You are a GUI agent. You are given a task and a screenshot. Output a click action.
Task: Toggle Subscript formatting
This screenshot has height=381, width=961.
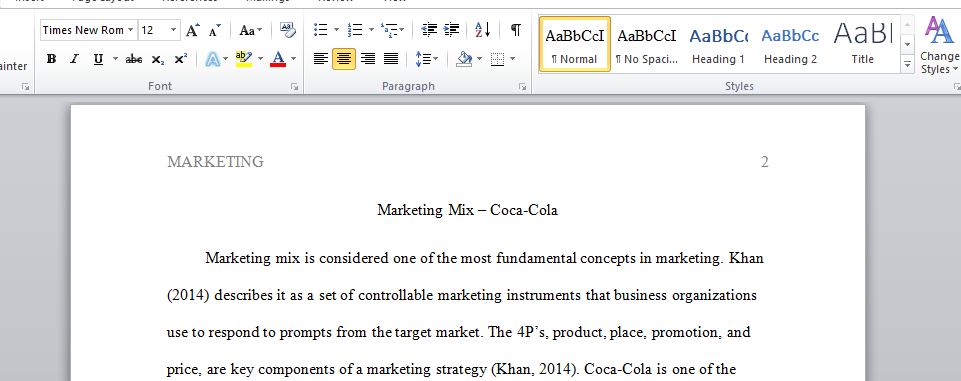[x=158, y=59]
